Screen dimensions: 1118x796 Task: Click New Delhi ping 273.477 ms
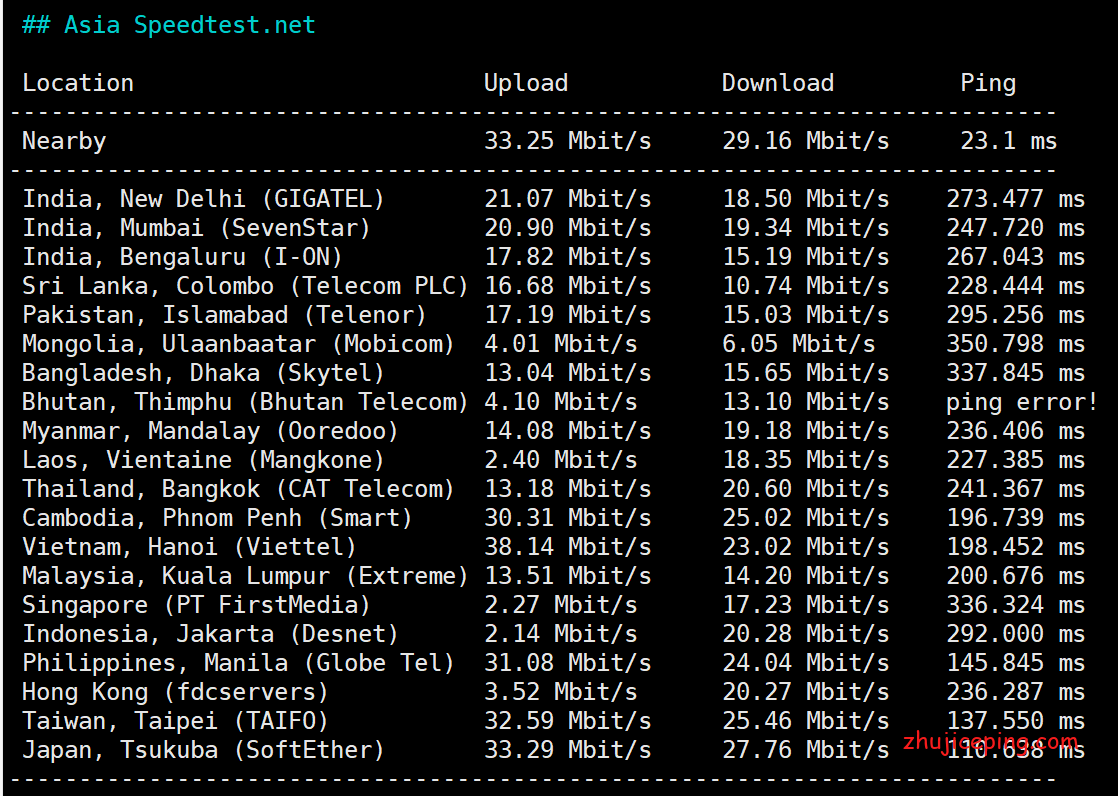tap(1016, 198)
